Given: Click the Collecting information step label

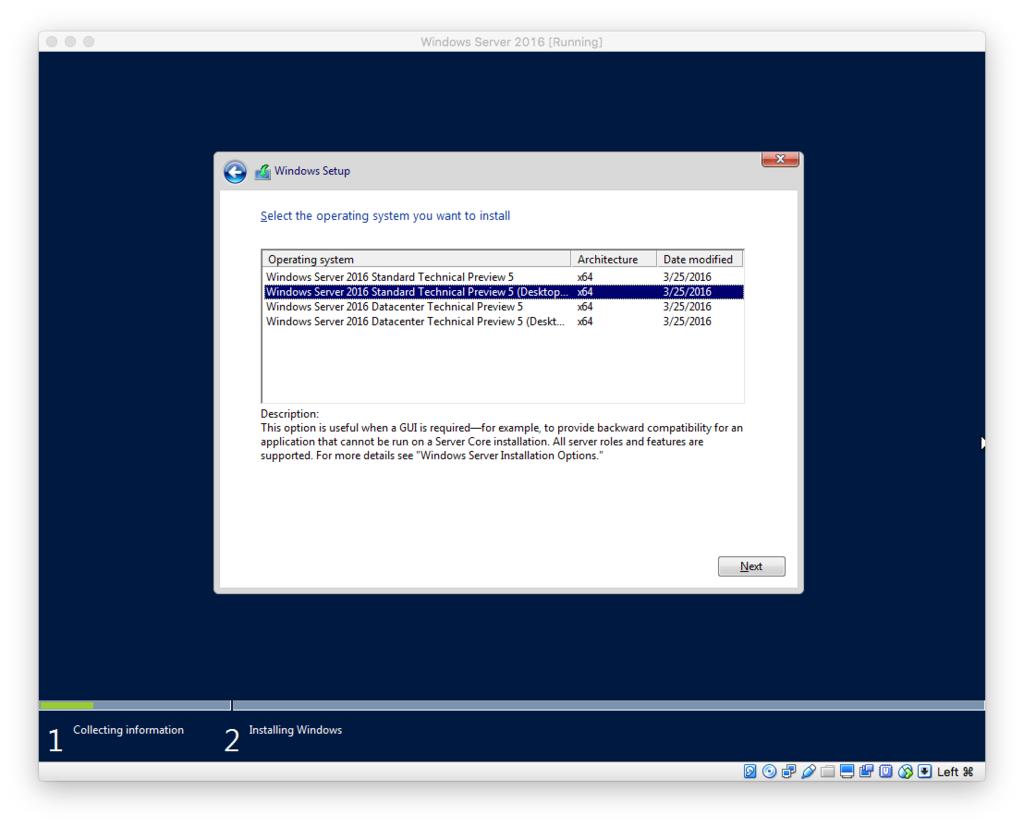Looking at the screenshot, I should point(128,730).
